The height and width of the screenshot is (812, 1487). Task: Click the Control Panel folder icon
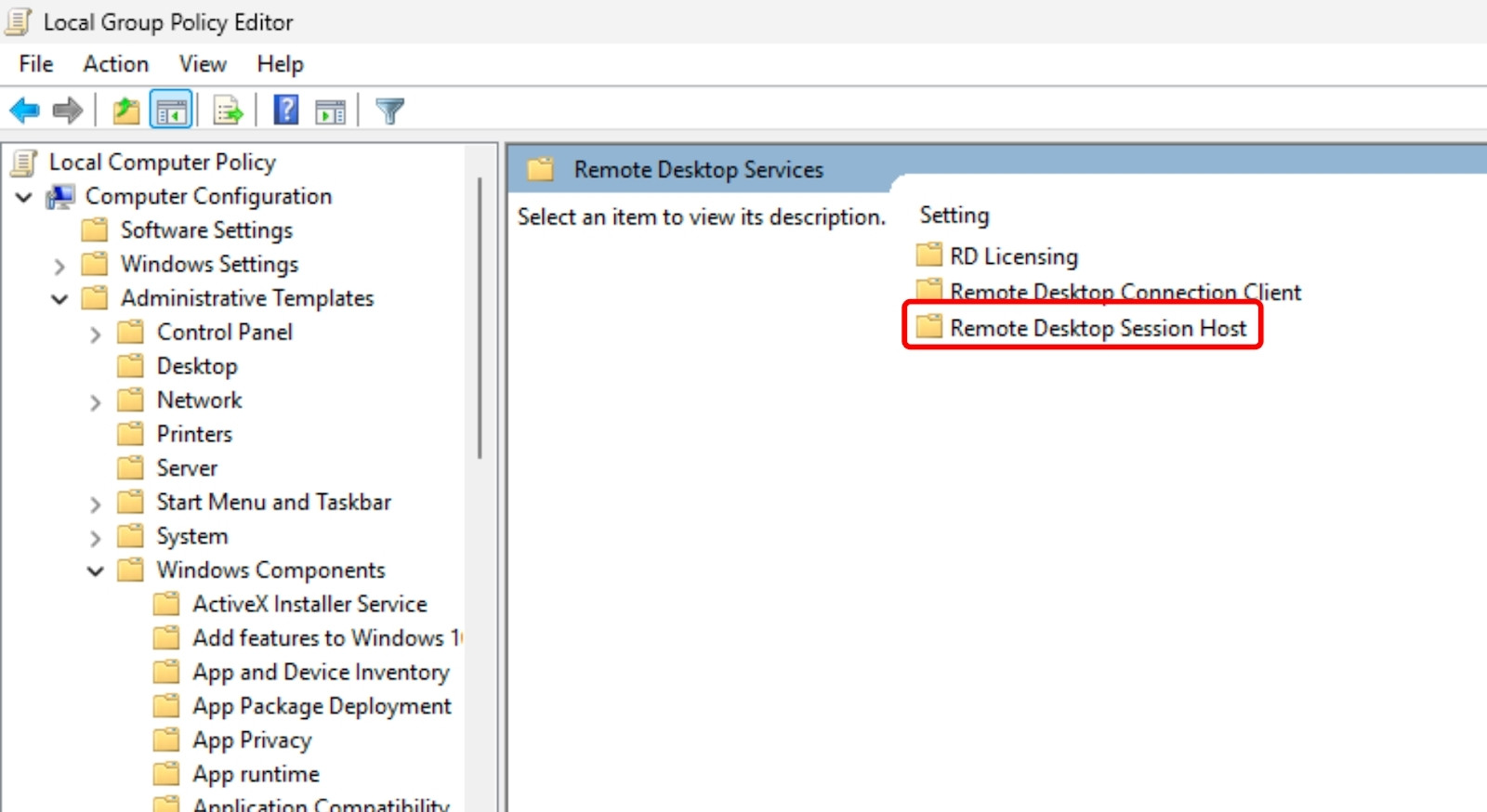pos(130,333)
